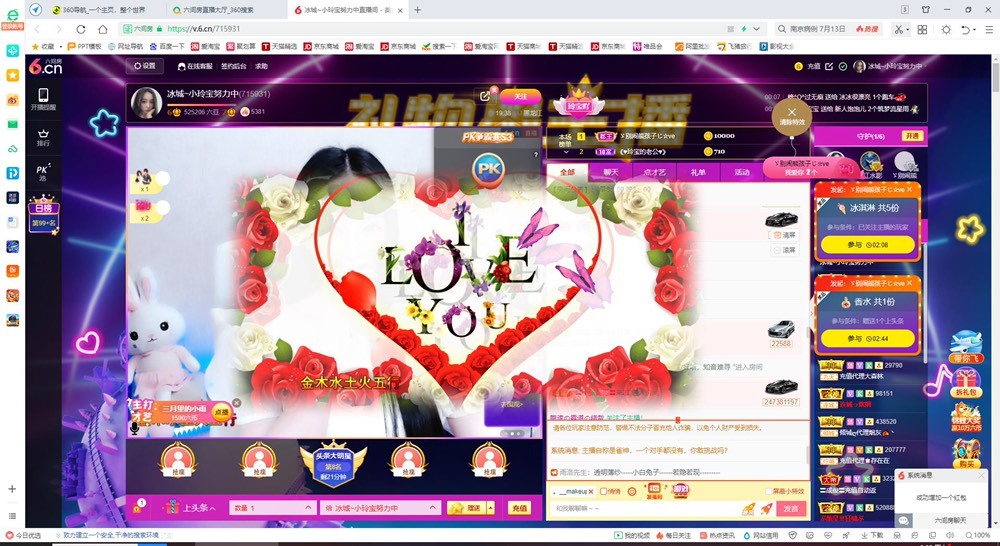Click the yellow rocket icon by chat input
This screenshot has height=546, width=1000.
point(749,508)
